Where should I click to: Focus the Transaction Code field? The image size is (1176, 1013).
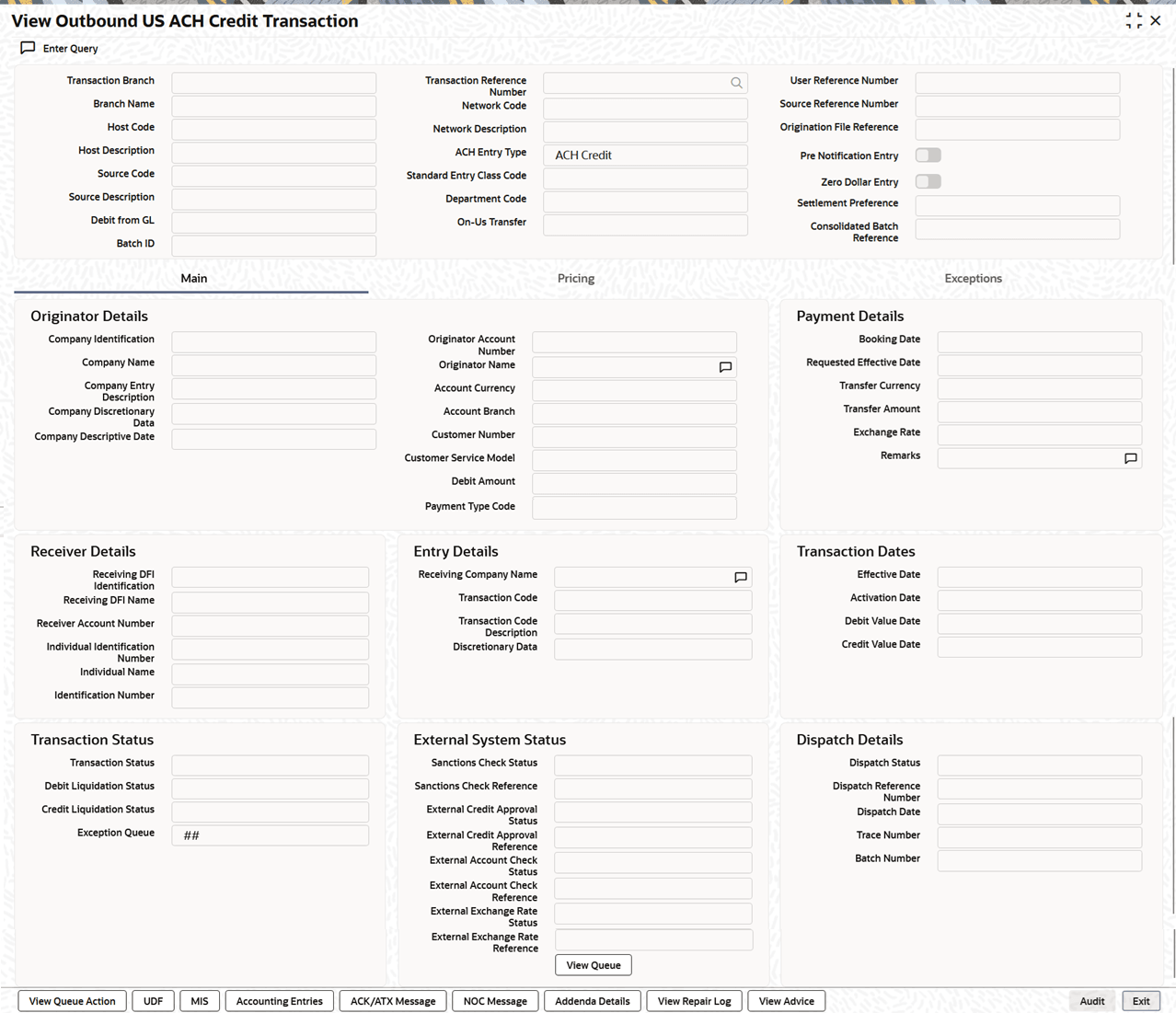653,600
